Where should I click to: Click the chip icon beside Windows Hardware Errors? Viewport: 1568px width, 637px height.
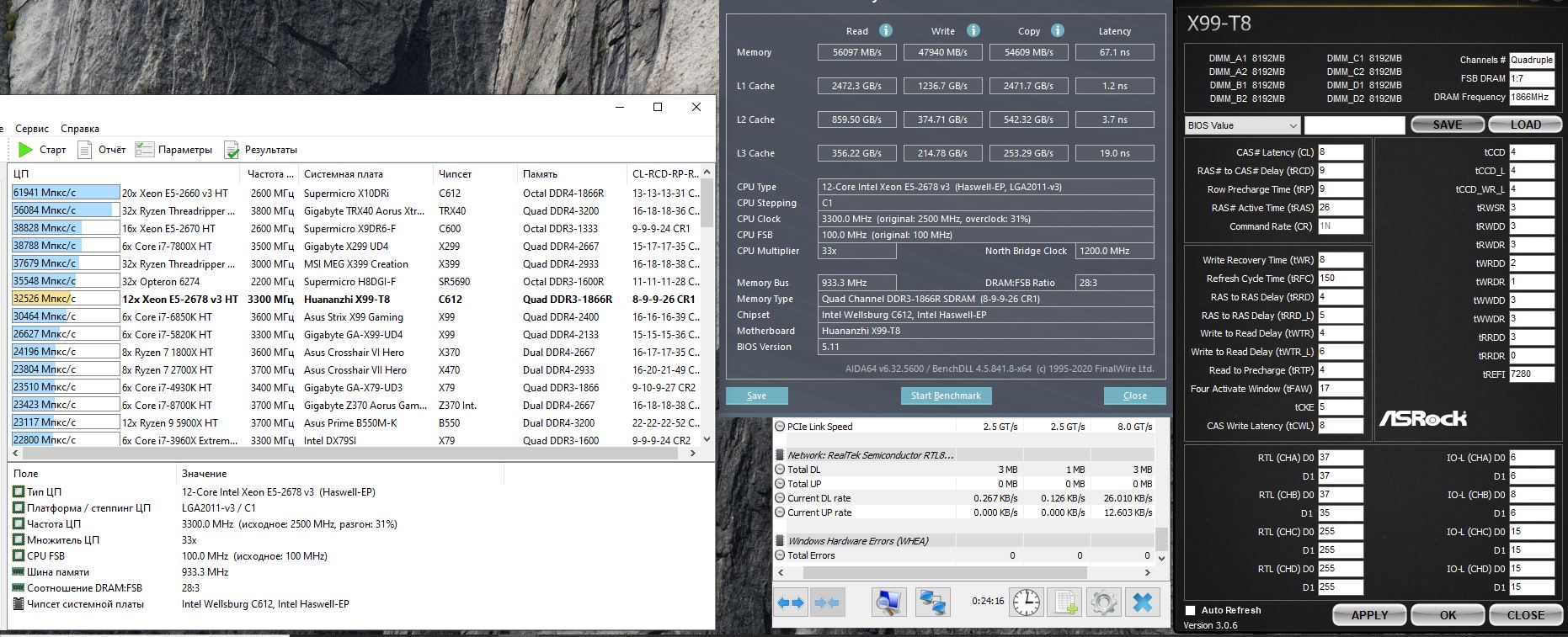pyautogui.click(x=780, y=541)
